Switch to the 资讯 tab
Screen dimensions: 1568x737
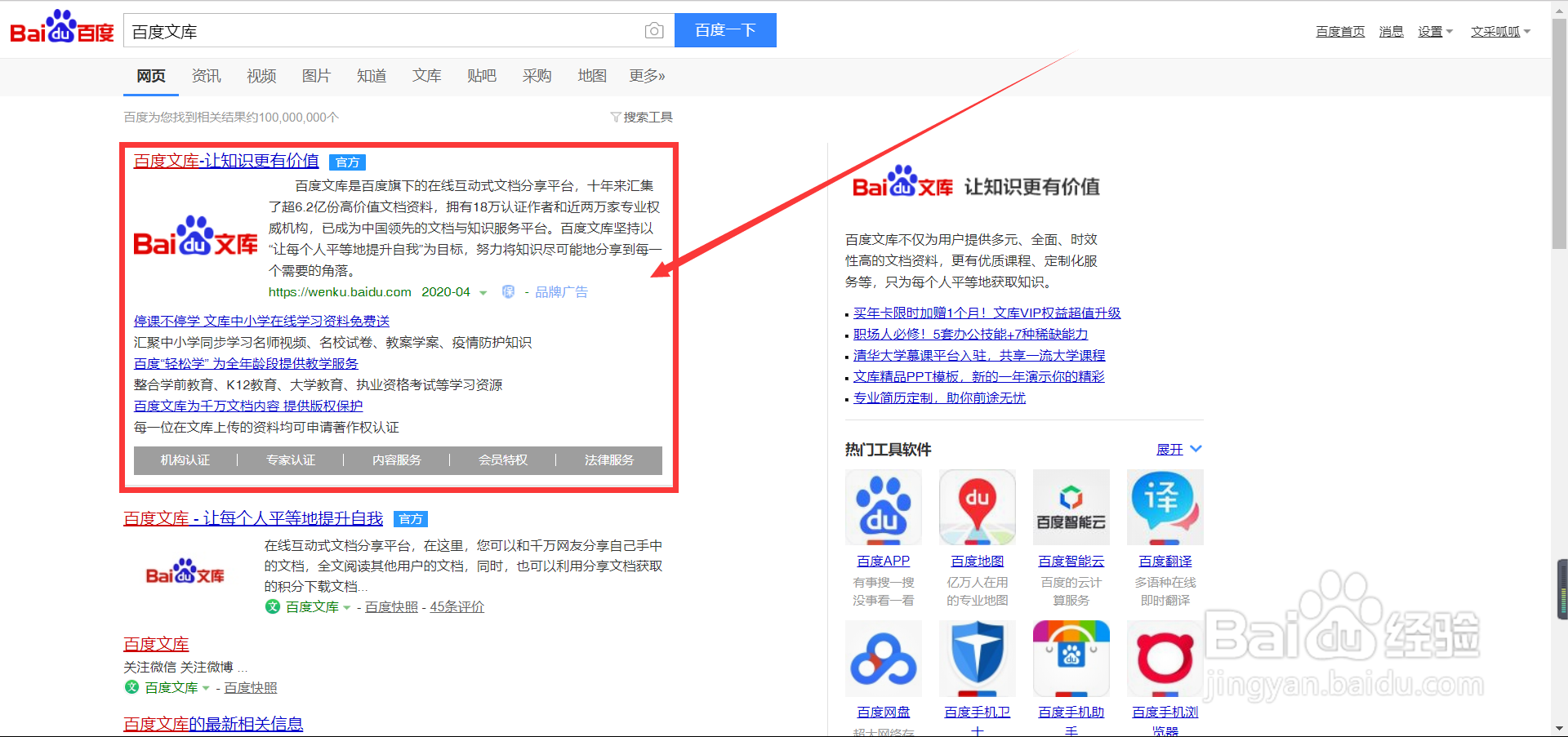206,76
